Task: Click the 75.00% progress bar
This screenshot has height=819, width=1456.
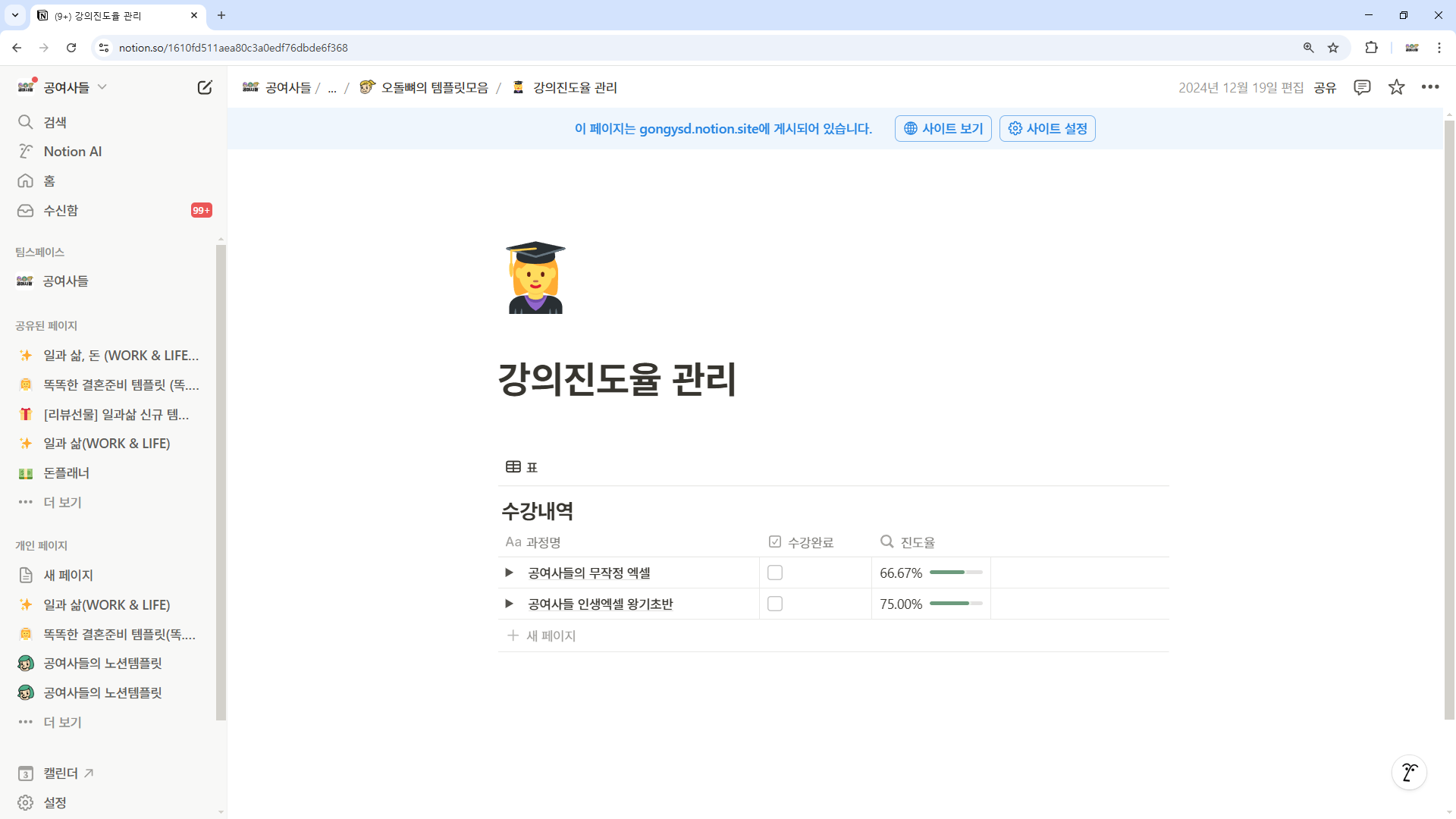Action: (955, 603)
